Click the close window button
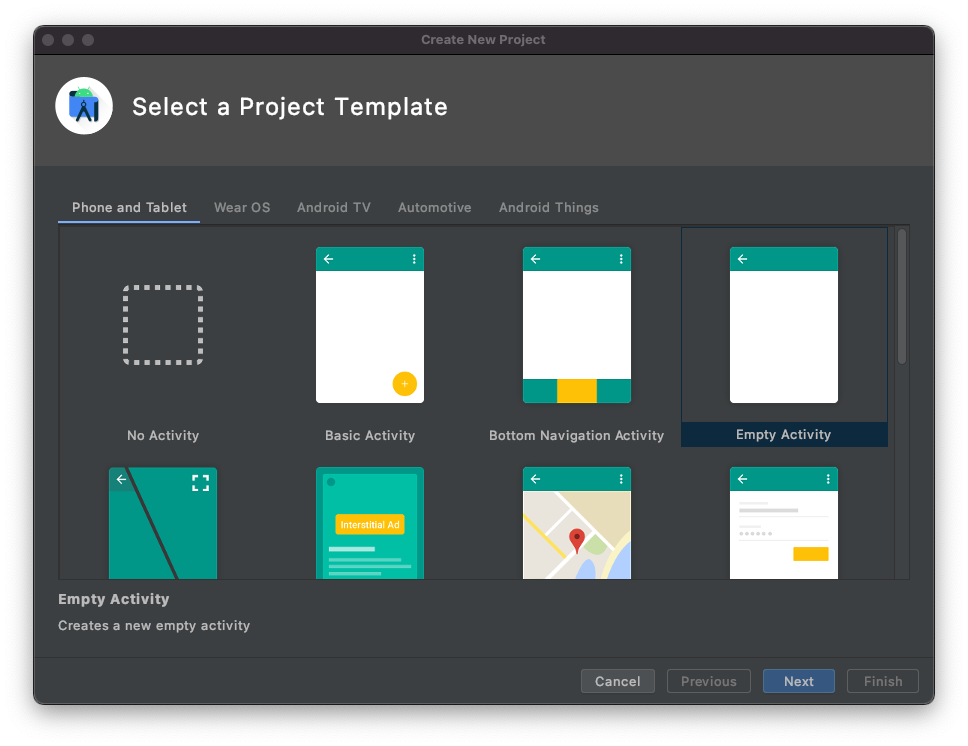 [48, 40]
